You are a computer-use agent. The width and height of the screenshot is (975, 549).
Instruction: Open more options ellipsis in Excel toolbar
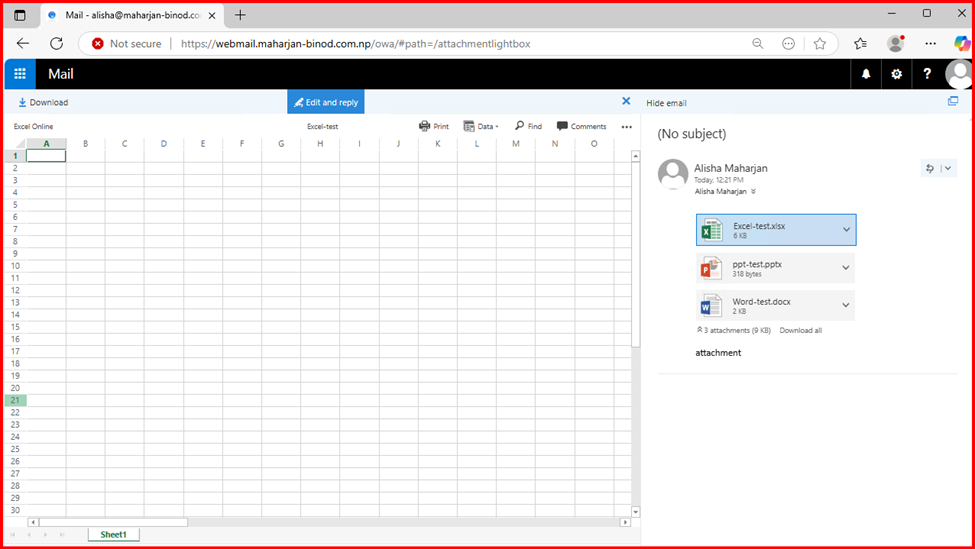tap(627, 127)
